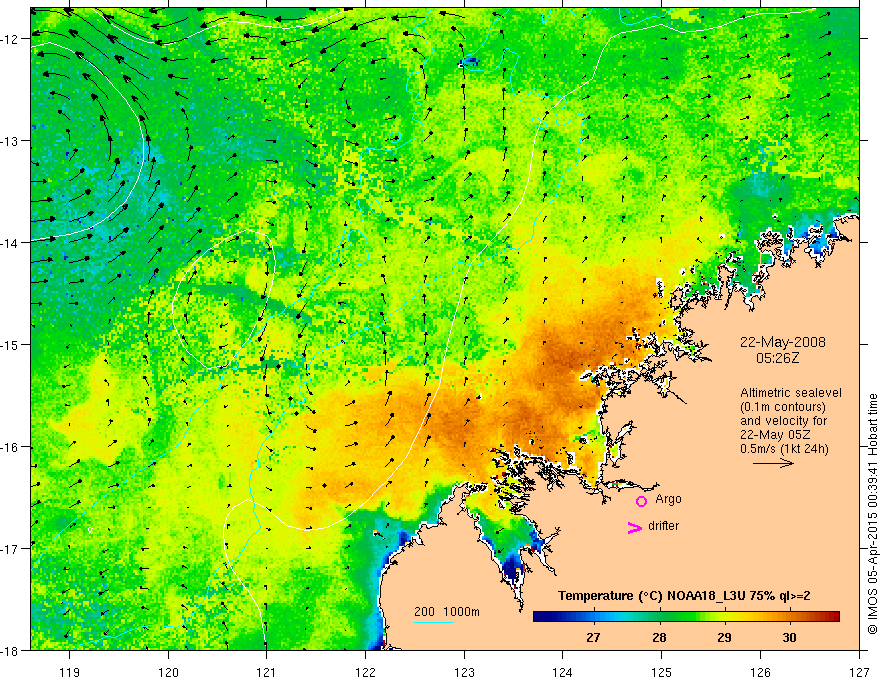Click latitude label '-12' on left axis

coord(10,39)
